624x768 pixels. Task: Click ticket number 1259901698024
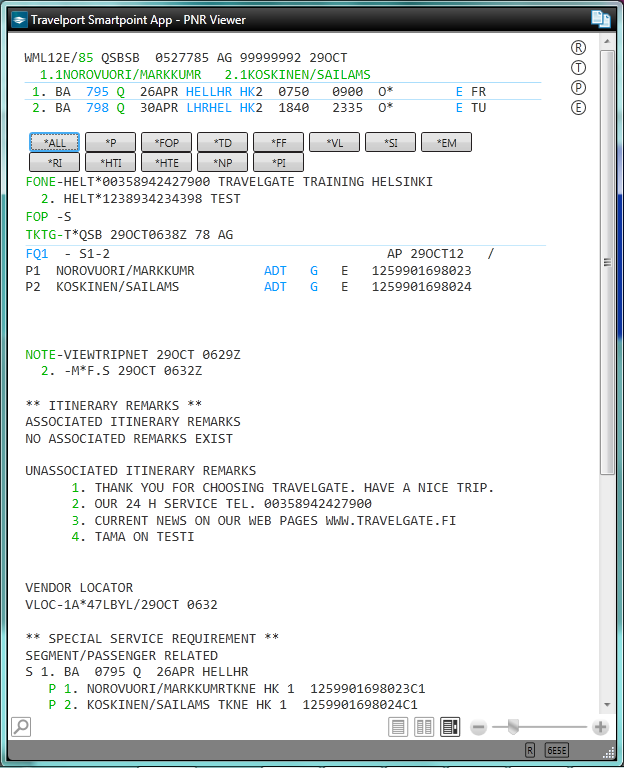coord(422,287)
